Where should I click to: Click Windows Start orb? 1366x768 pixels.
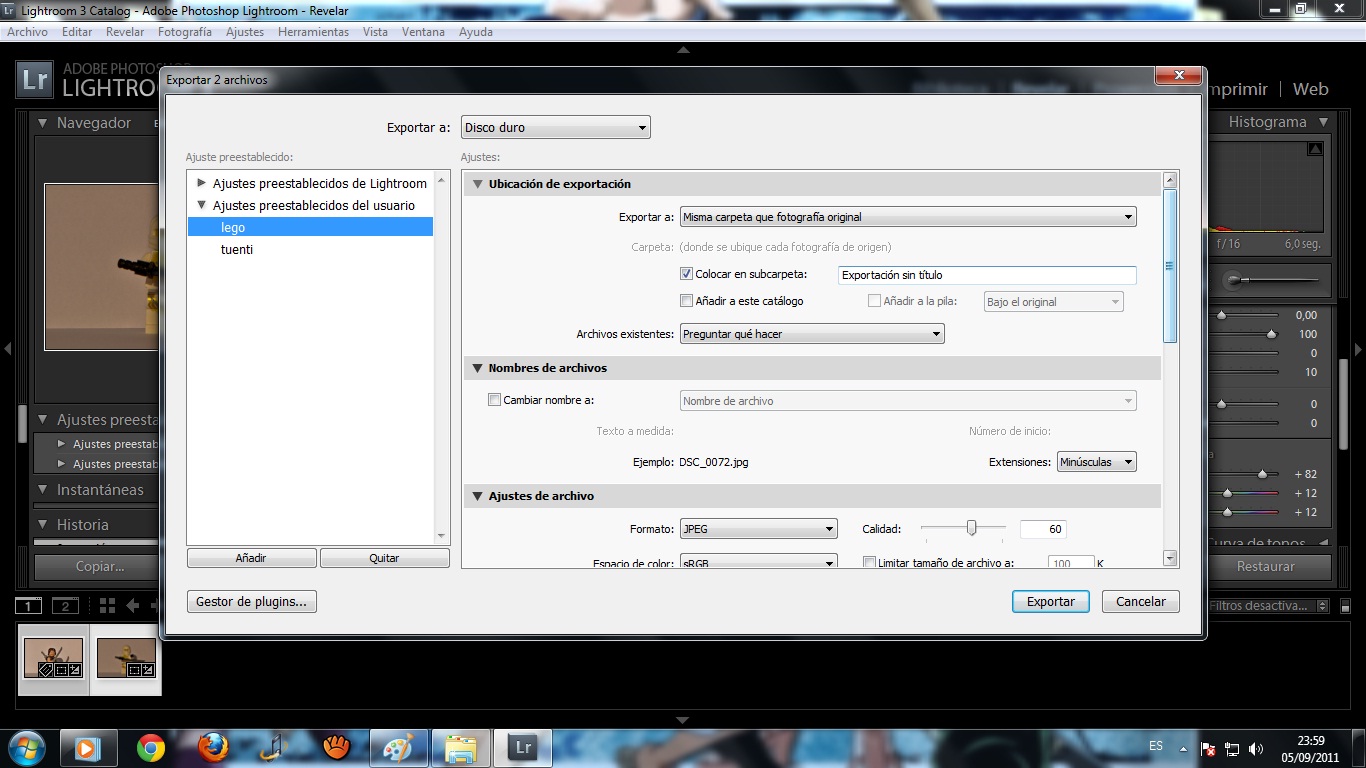coord(27,747)
